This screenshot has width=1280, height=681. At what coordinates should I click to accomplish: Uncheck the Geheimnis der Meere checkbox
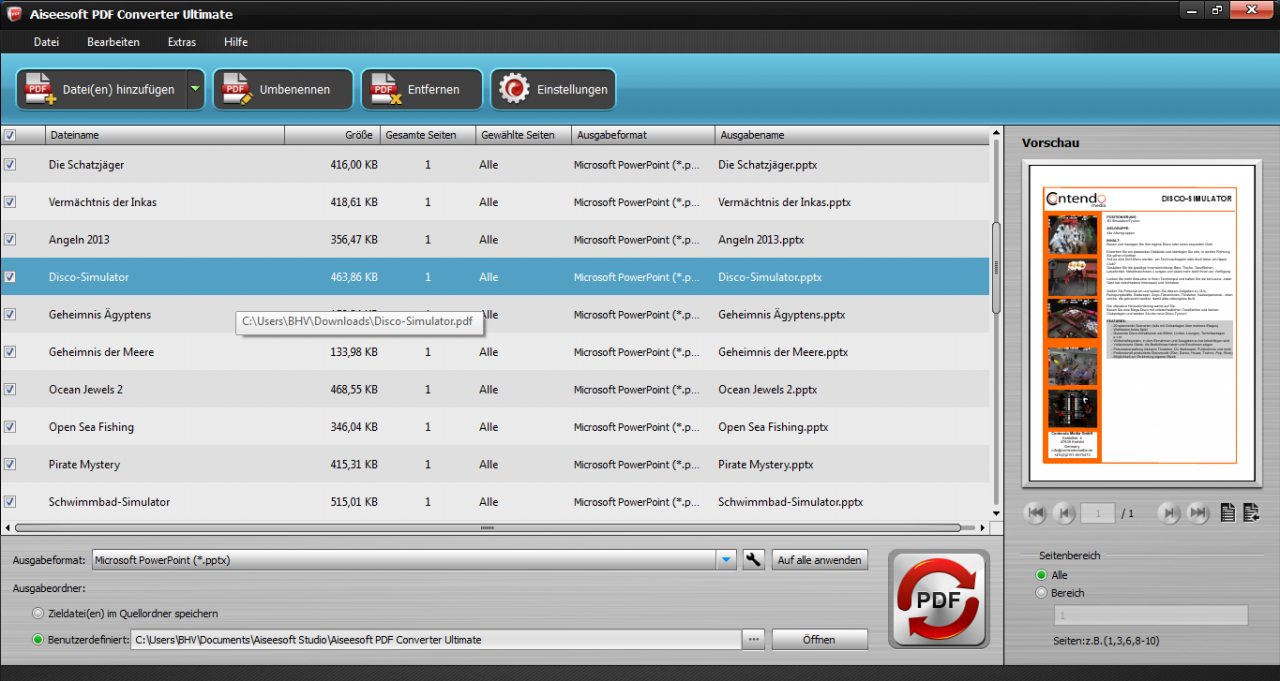[x=10, y=352]
